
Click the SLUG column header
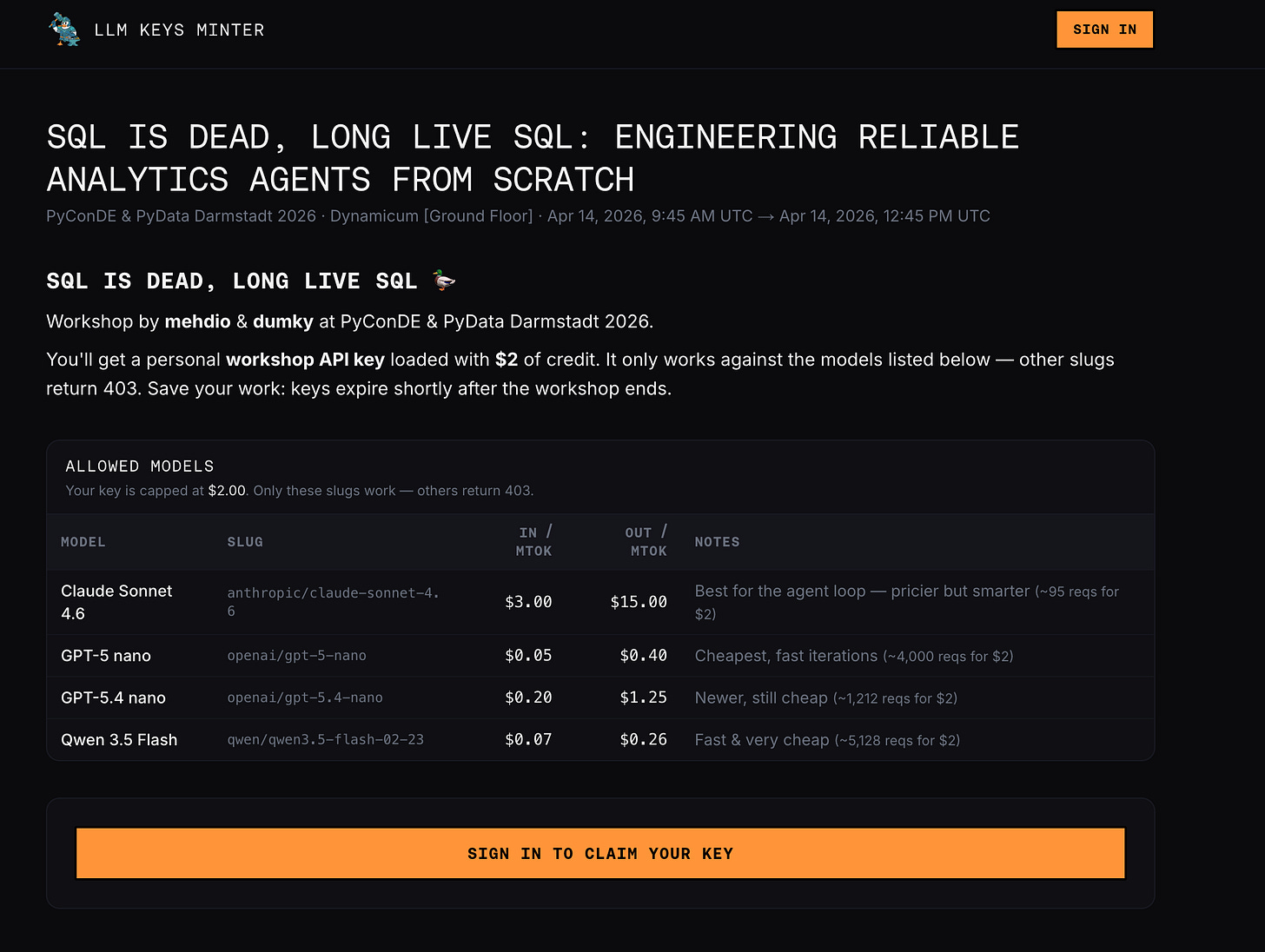(x=245, y=542)
